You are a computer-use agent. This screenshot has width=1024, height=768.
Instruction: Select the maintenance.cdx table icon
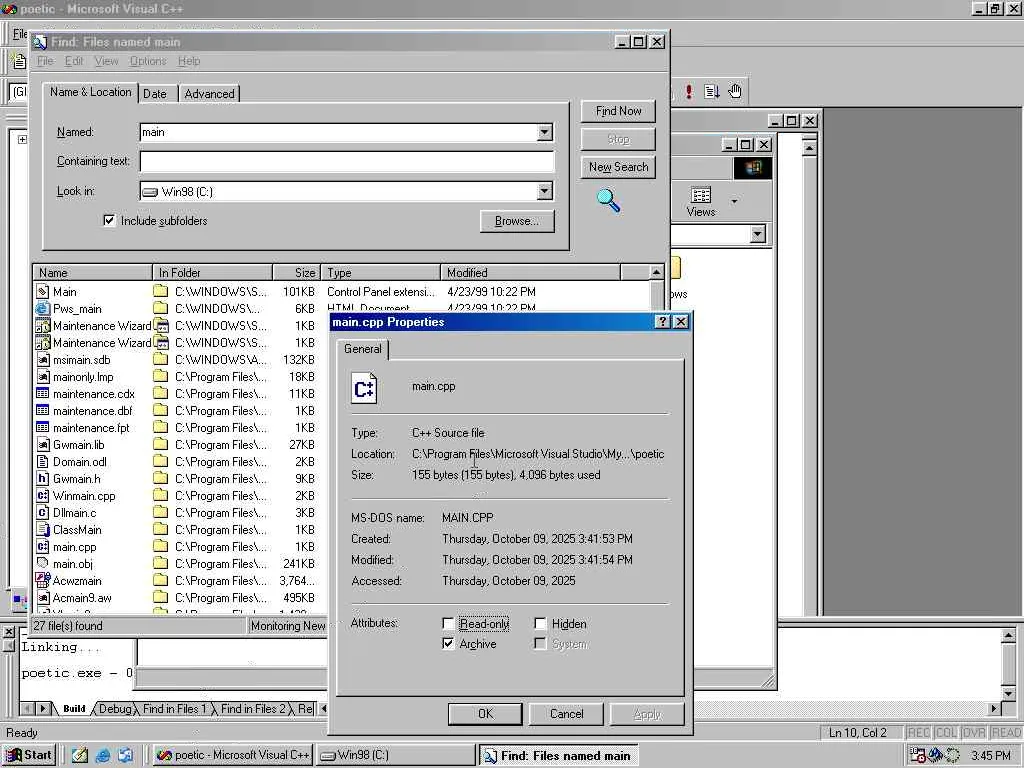[42, 393]
